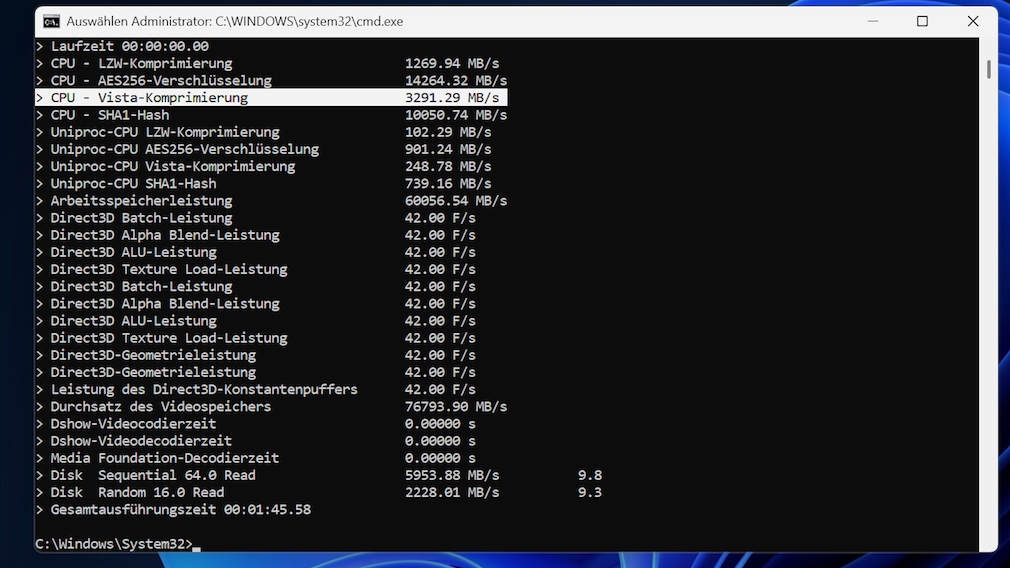Maximize the cmd.exe window

[922, 21]
